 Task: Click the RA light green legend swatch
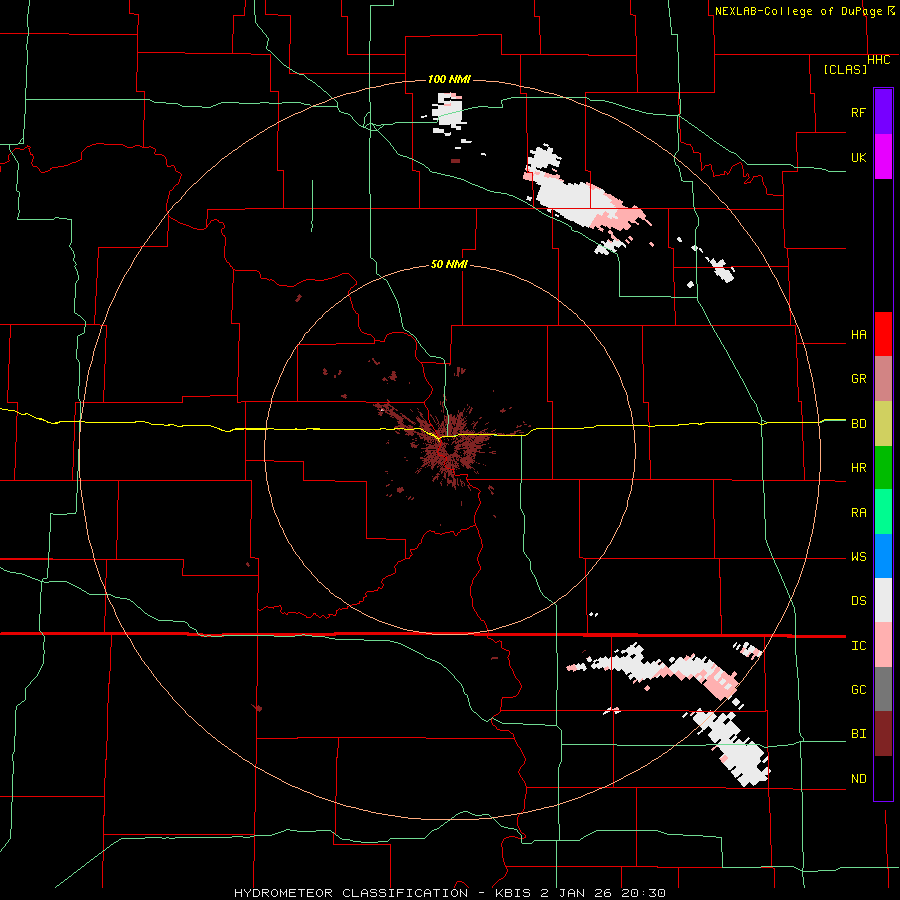click(x=883, y=512)
